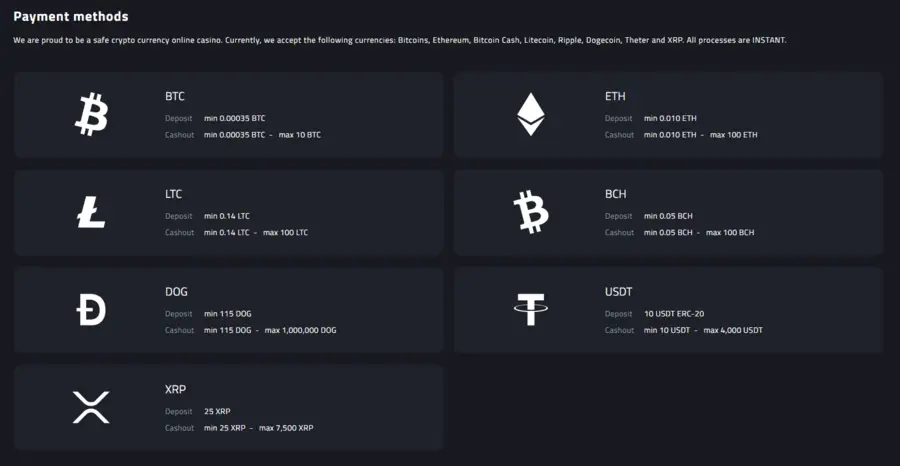900x466 pixels.
Task: Select the XRP Ripple logo icon
Action: pos(91,407)
